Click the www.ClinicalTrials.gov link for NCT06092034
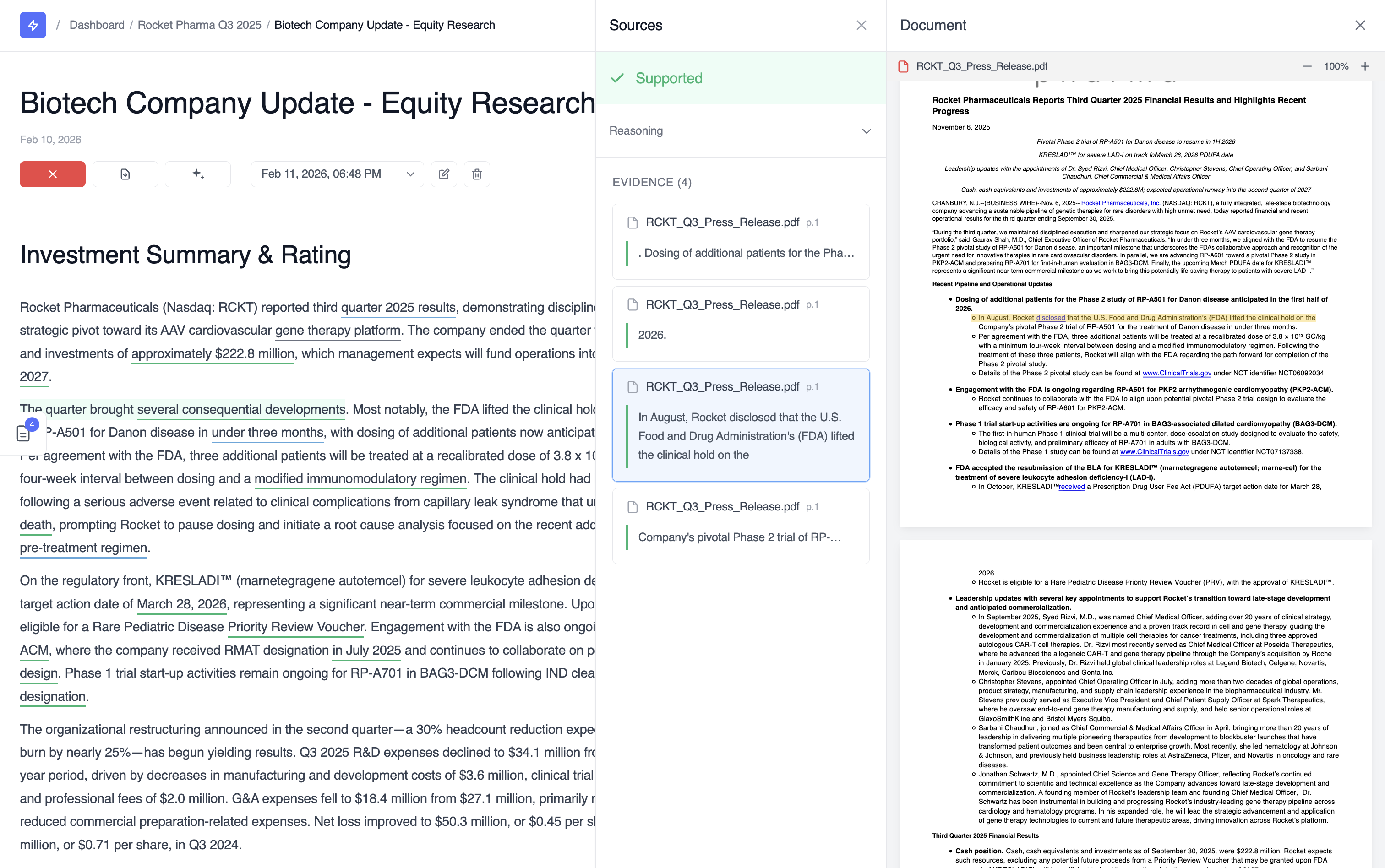 coord(1177,373)
